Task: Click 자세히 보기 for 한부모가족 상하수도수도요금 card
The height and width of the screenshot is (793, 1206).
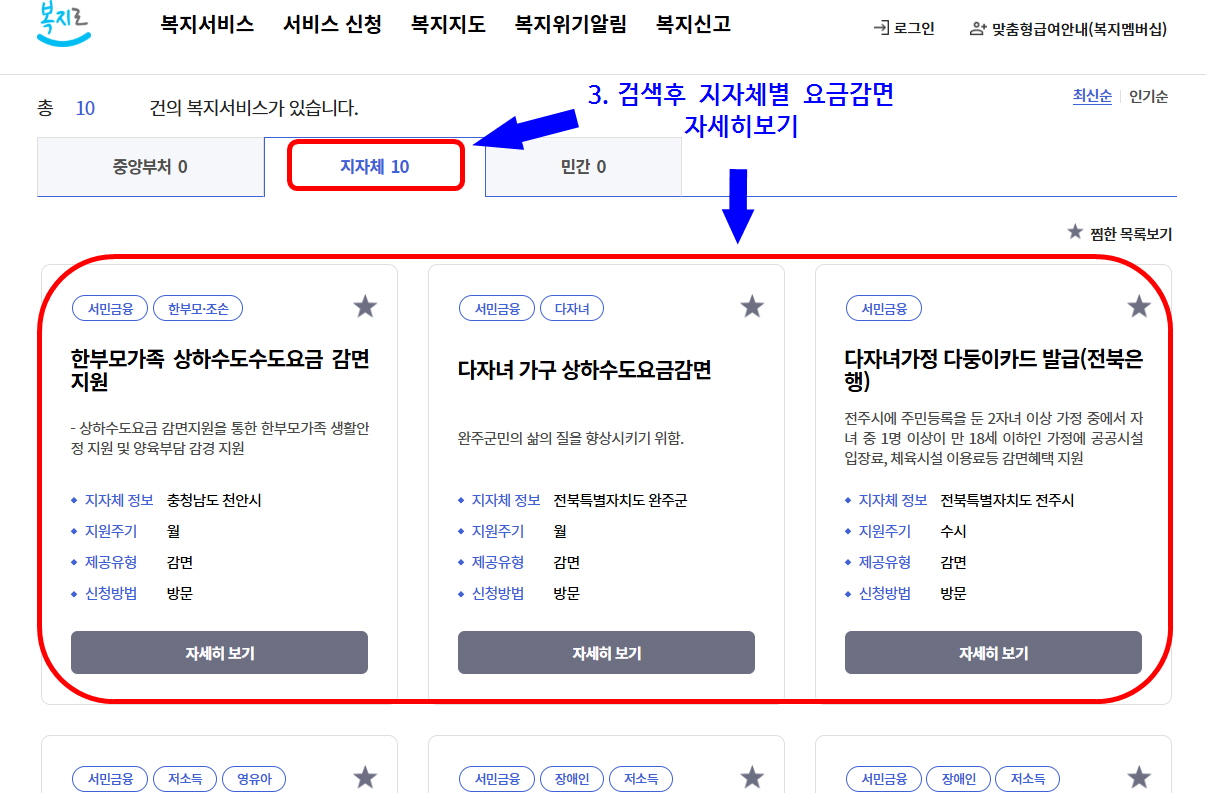Action: tap(219, 653)
